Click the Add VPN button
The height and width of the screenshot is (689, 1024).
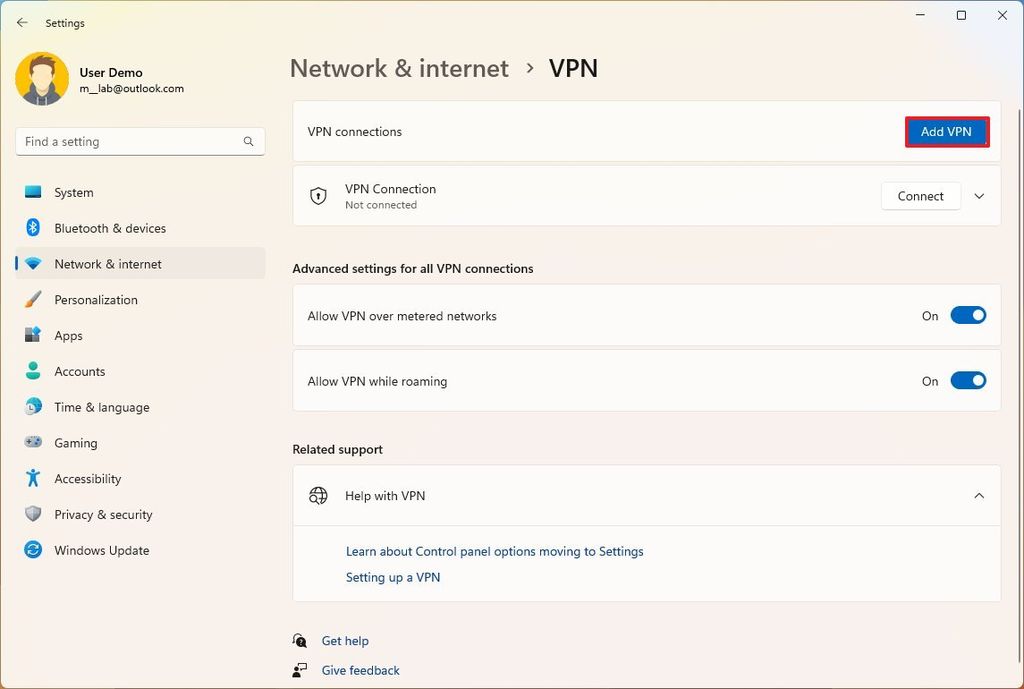(946, 131)
